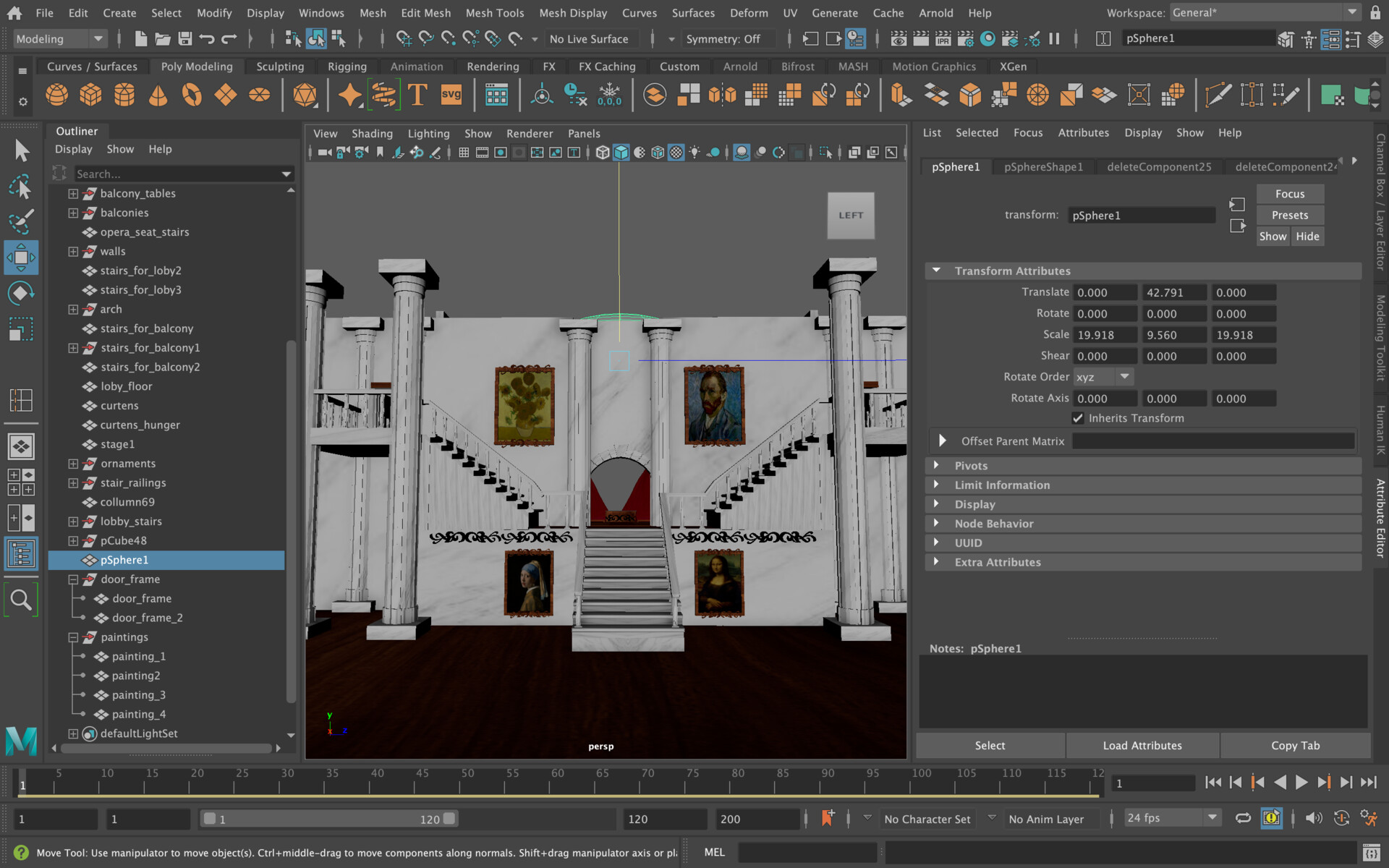The height and width of the screenshot is (868, 1389).
Task: Click inside the MEL command line field
Action: tap(807, 852)
